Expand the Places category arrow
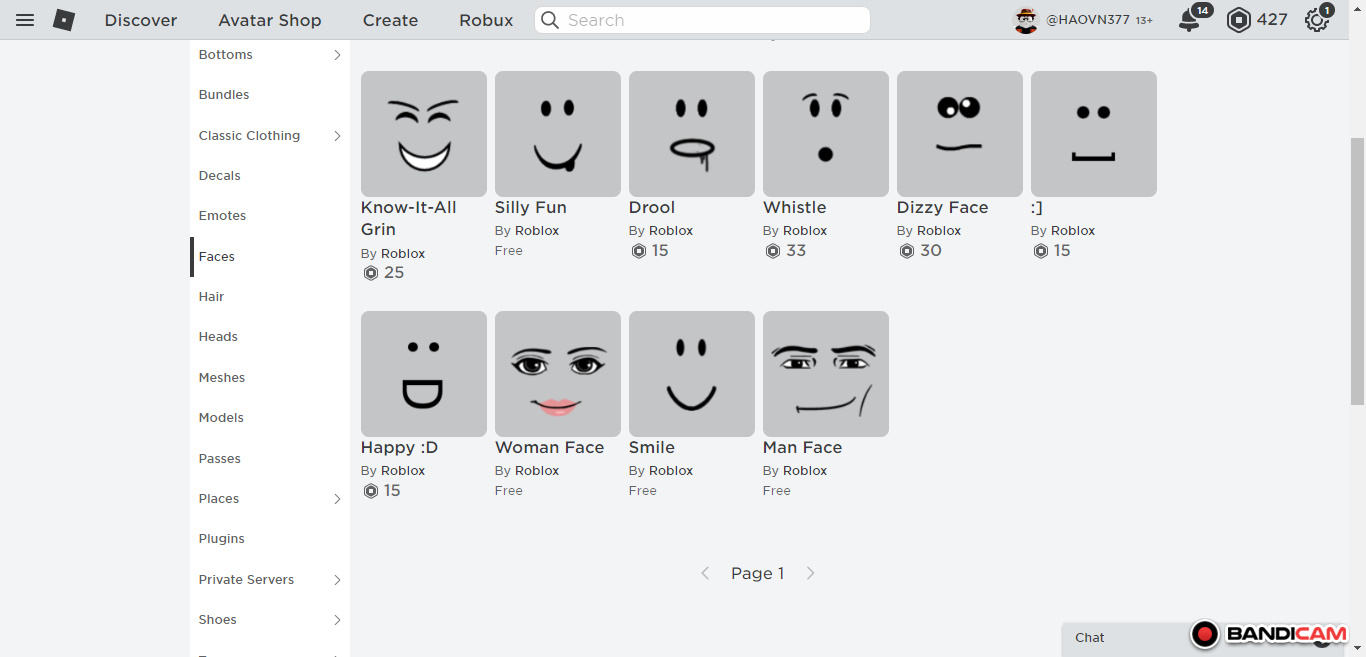Viewport: 1366px width, 657px height. (337, 499)
